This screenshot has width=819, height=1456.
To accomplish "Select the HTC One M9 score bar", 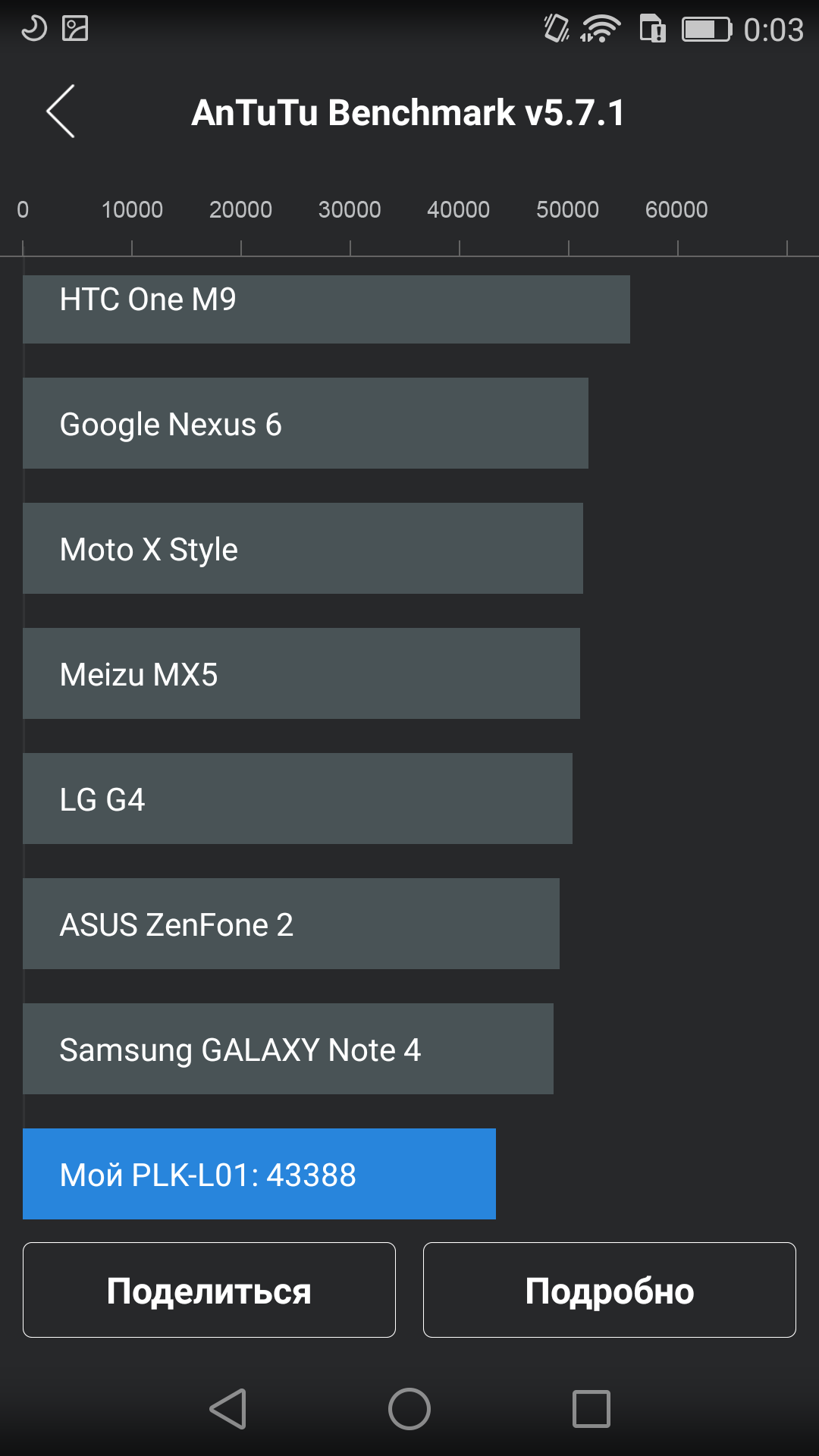I will [x=326, y=309].
